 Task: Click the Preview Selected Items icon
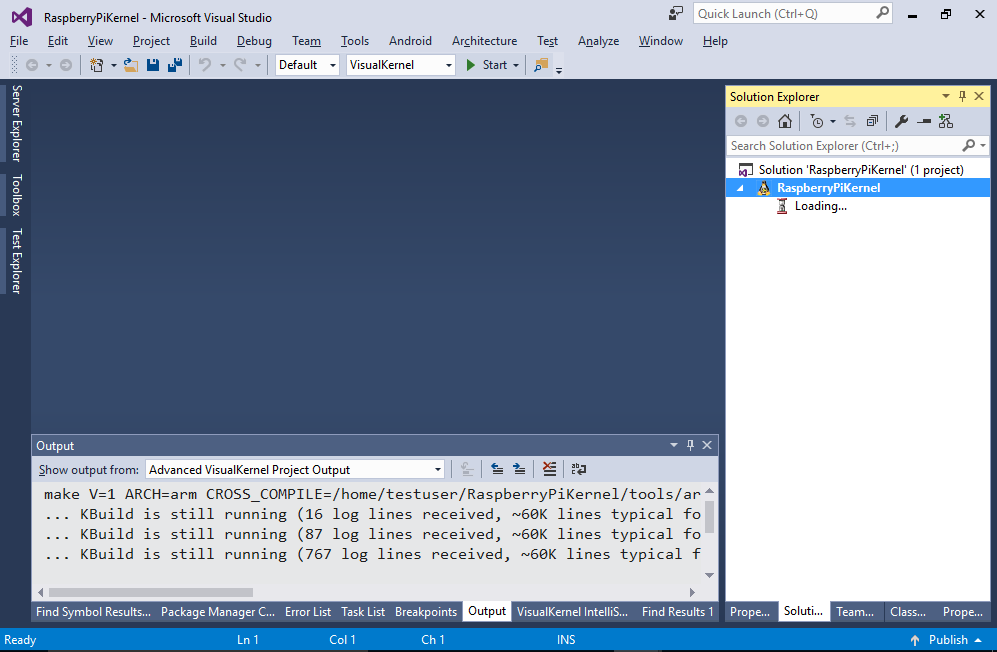click(x=924, y=121)
